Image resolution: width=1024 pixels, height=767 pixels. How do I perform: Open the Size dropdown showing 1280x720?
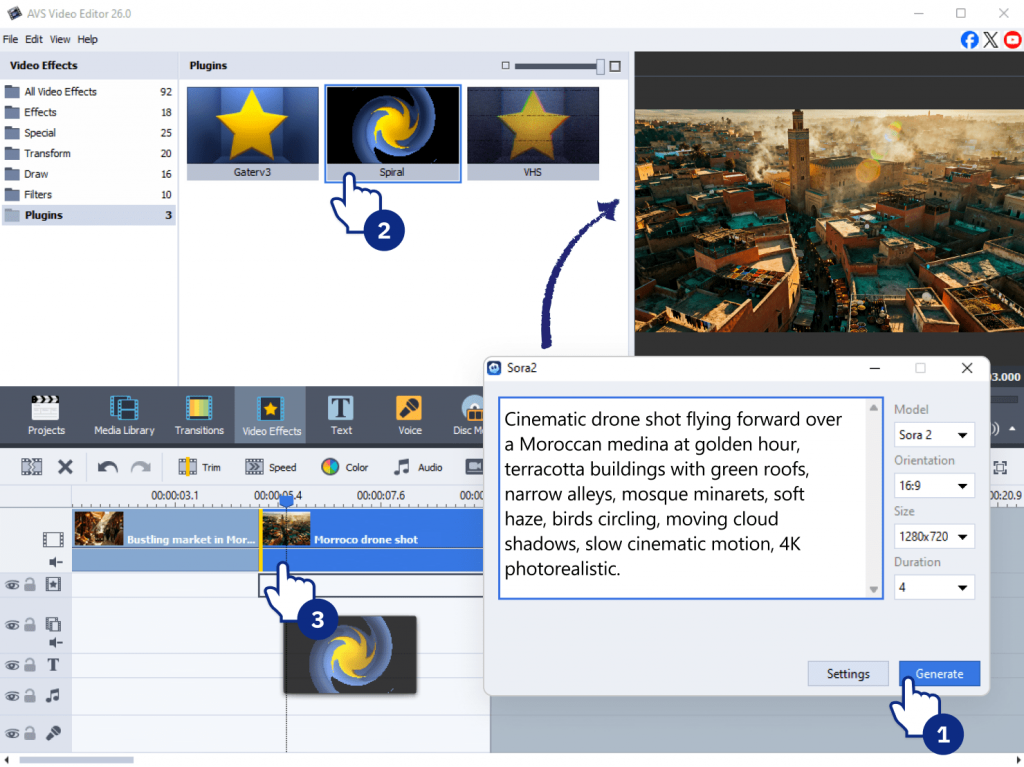(x=933, y=536)
